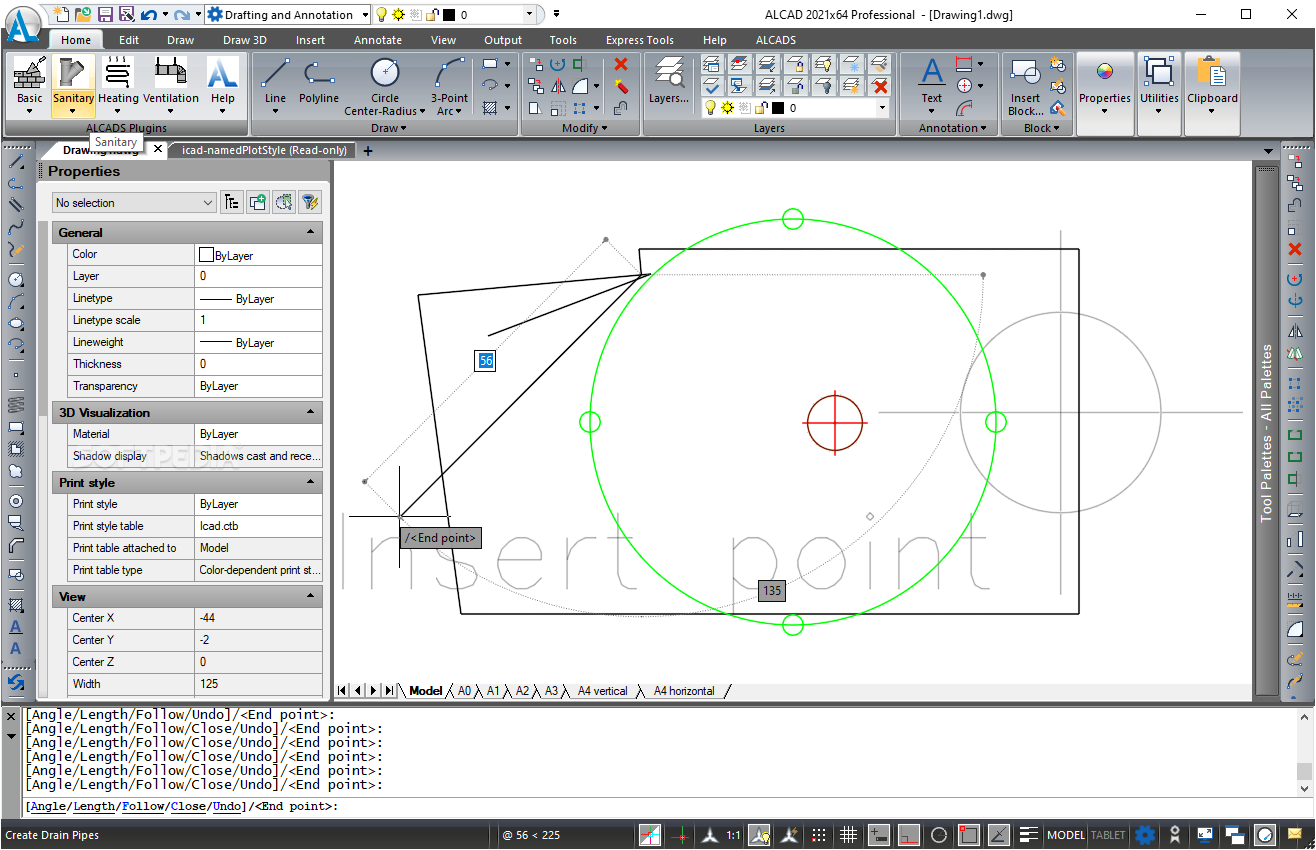
Task: Click the Open file icon in quick access toolbar
Action: click(x=83, y=14)
